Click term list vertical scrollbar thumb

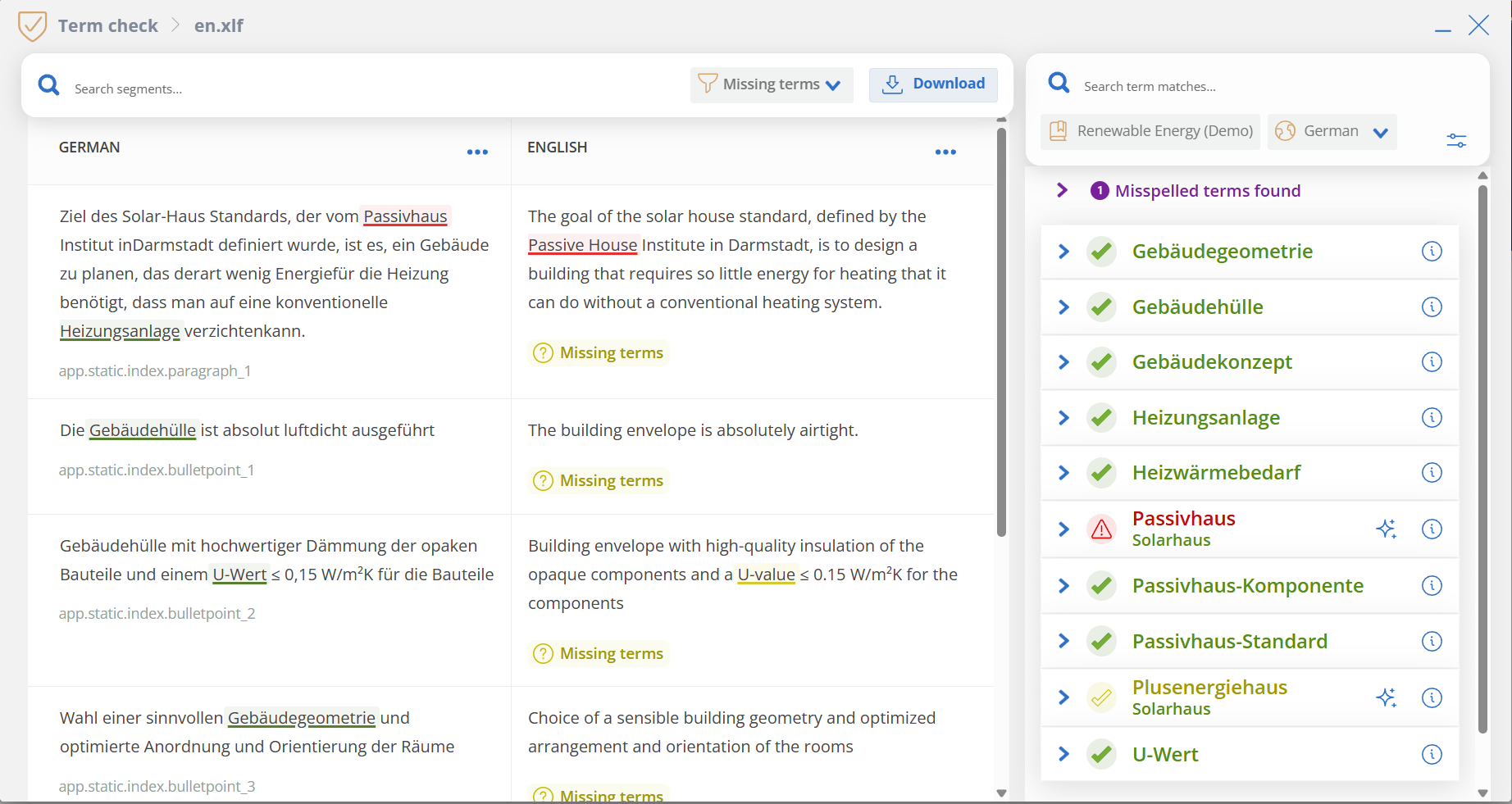(x=1482, y=459)
